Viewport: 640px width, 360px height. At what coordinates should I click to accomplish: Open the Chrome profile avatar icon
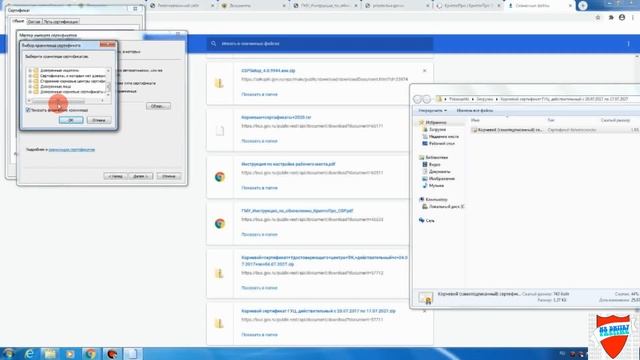[x=622, y=18]
